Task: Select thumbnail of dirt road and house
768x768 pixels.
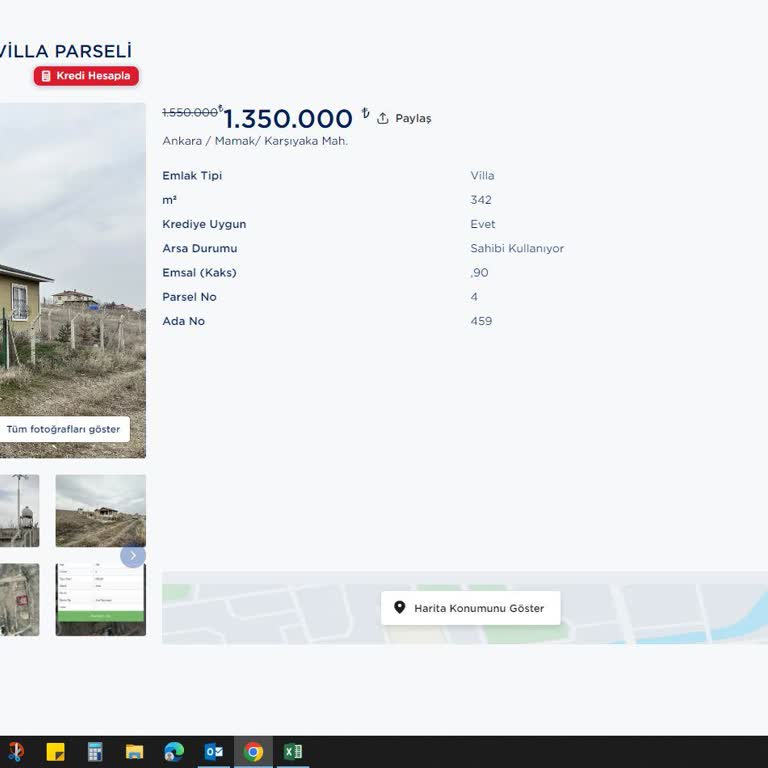Action: (x=100, y=510)
